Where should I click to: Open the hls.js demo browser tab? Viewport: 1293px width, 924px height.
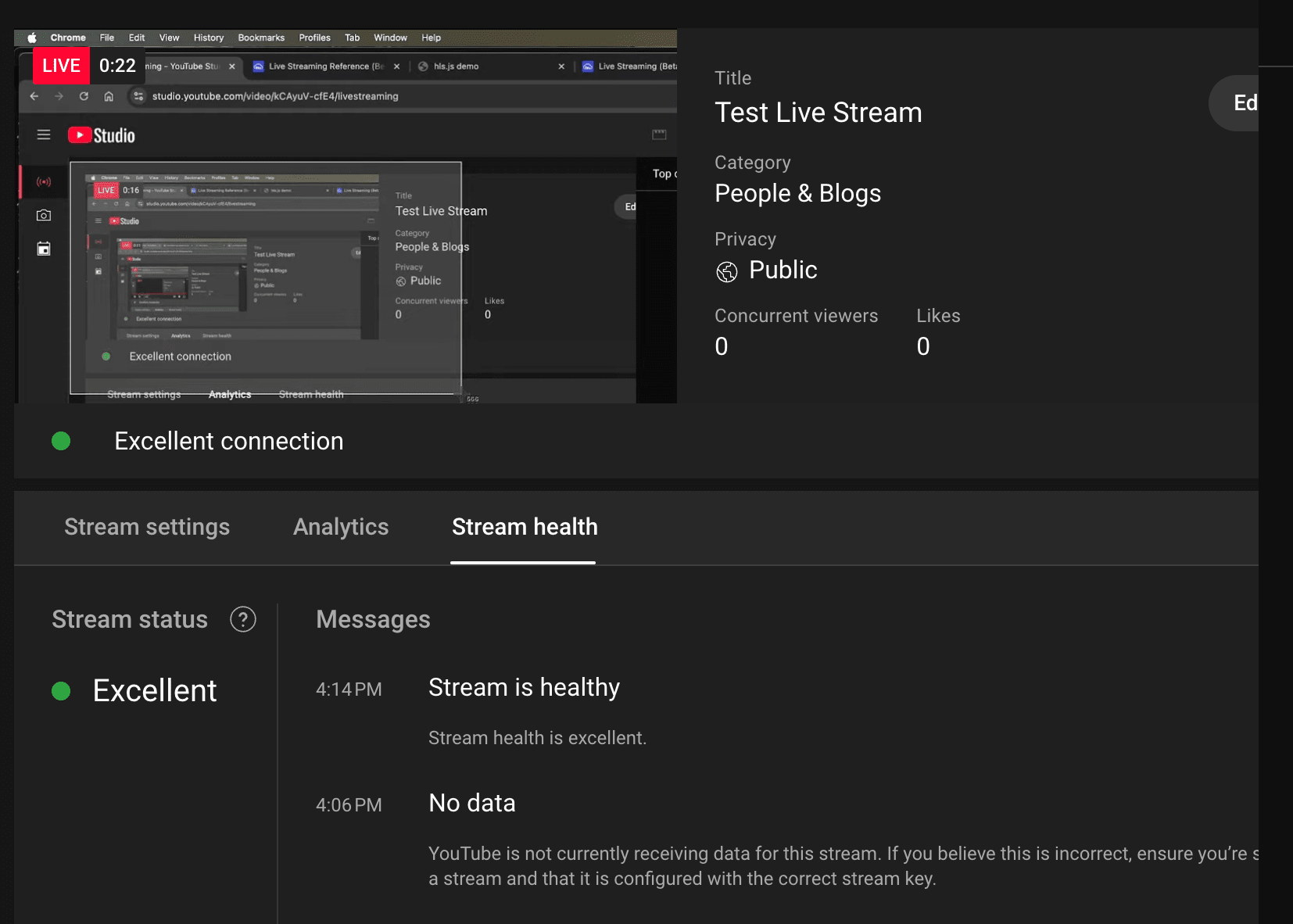(491, 66)
